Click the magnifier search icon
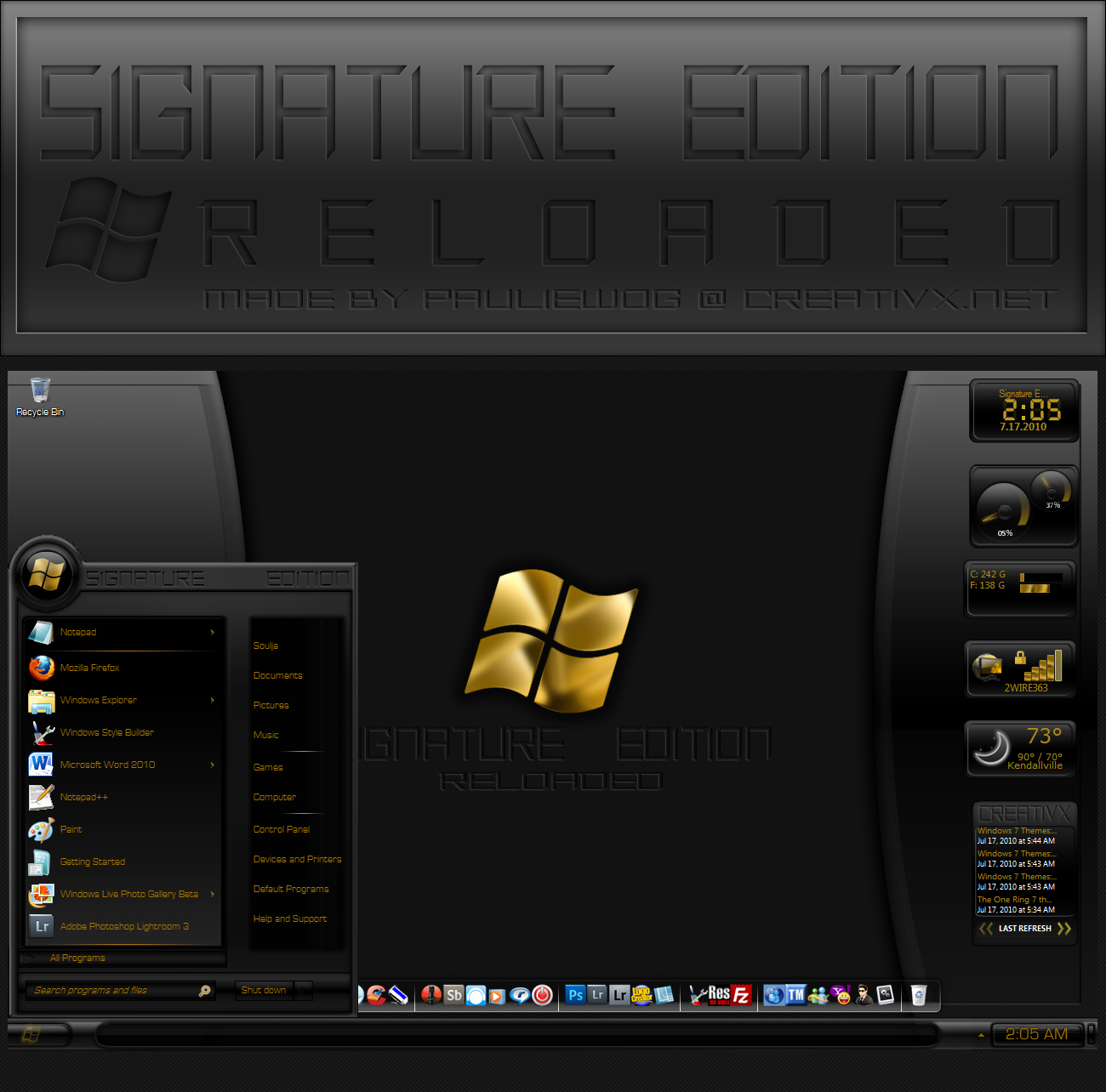 [204, 990]
